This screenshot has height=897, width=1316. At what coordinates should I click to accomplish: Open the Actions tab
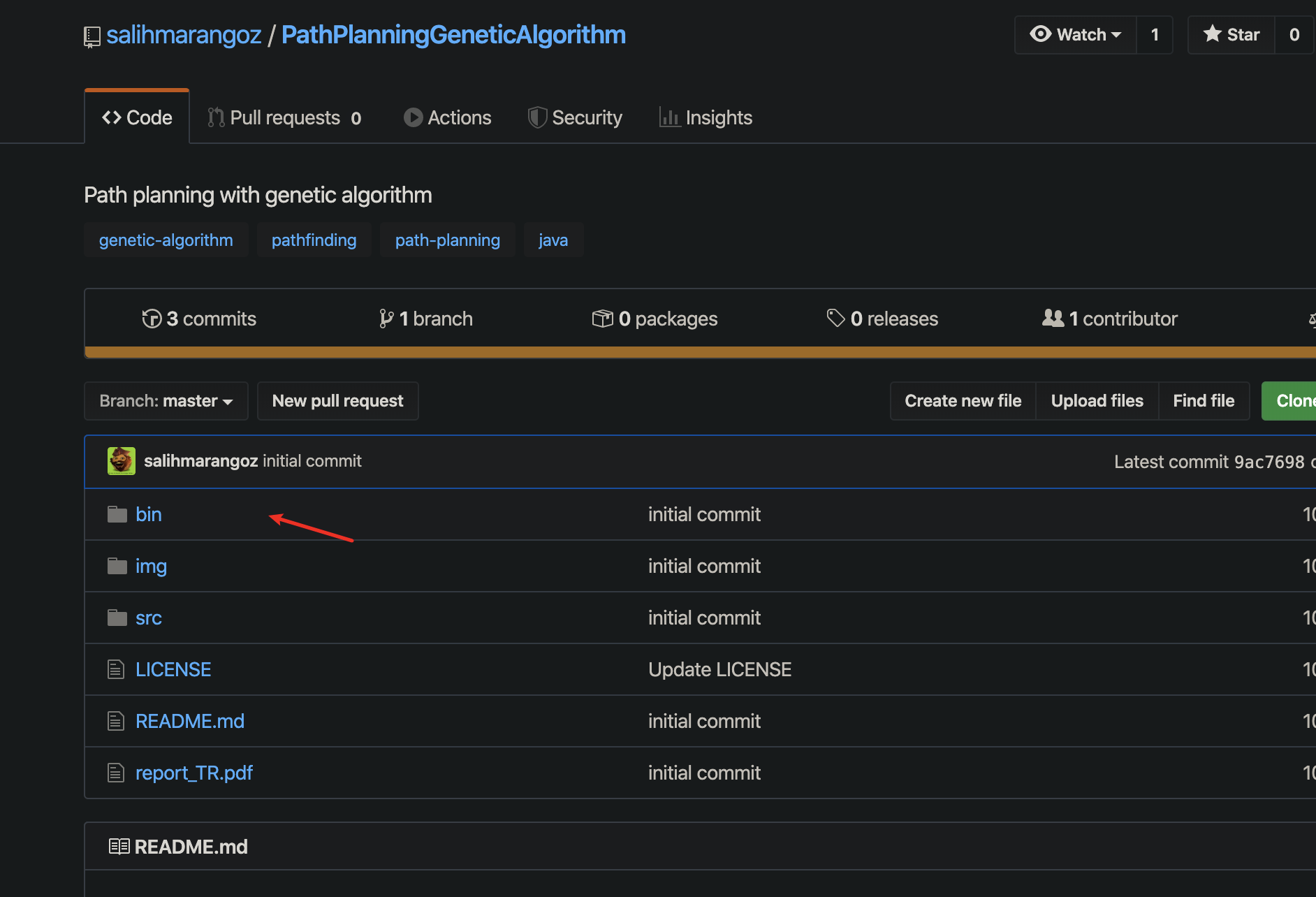coord(448,117)
